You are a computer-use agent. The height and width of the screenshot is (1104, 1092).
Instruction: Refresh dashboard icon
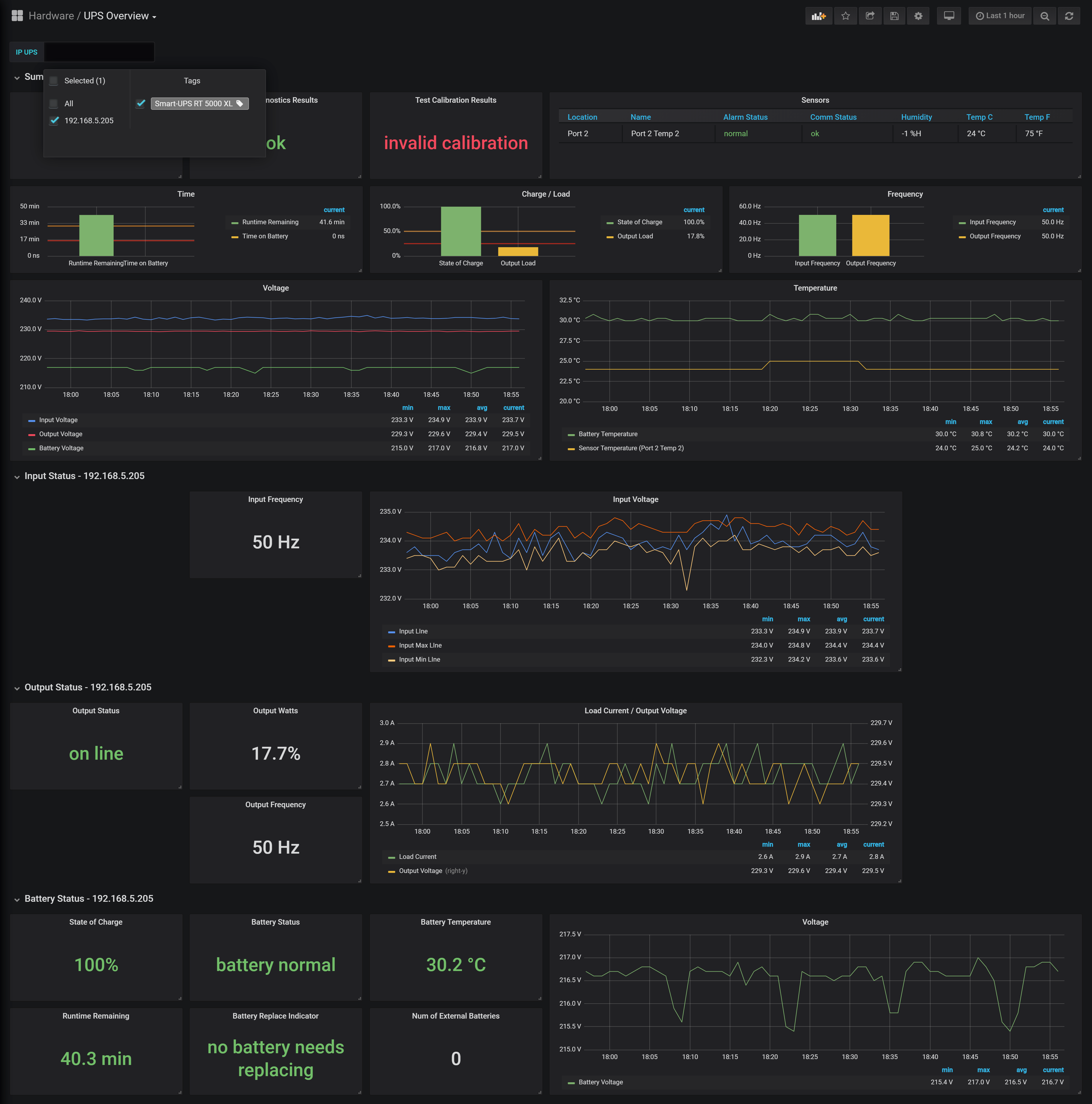pyautogui.click(x=1069, y=16)
